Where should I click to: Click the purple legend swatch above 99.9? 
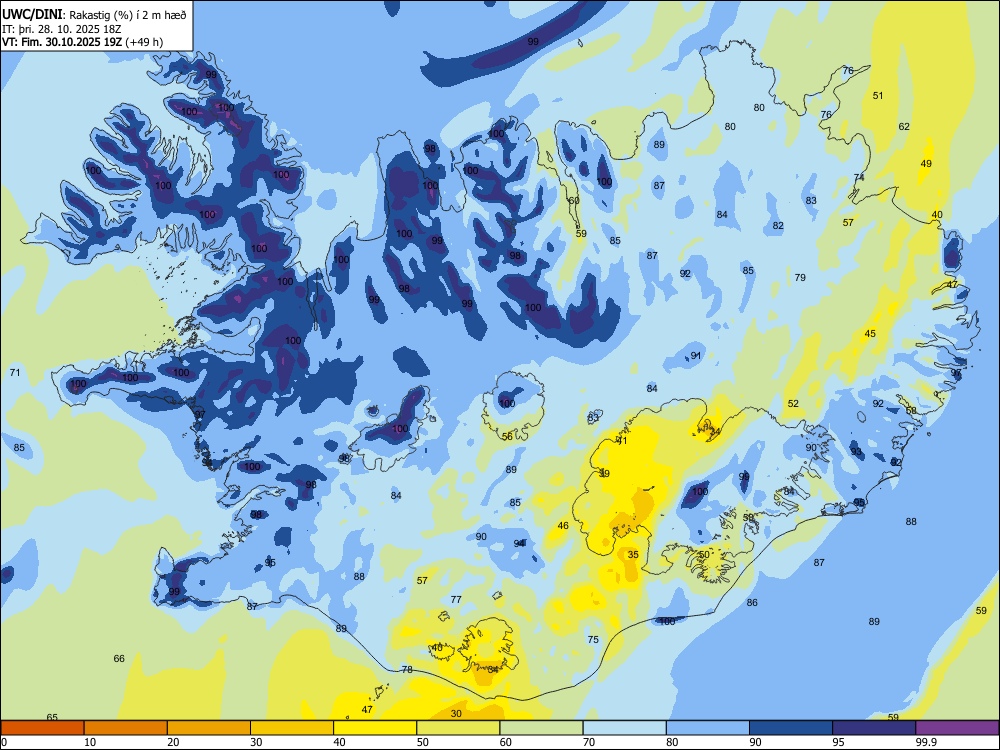click(957, 728)
